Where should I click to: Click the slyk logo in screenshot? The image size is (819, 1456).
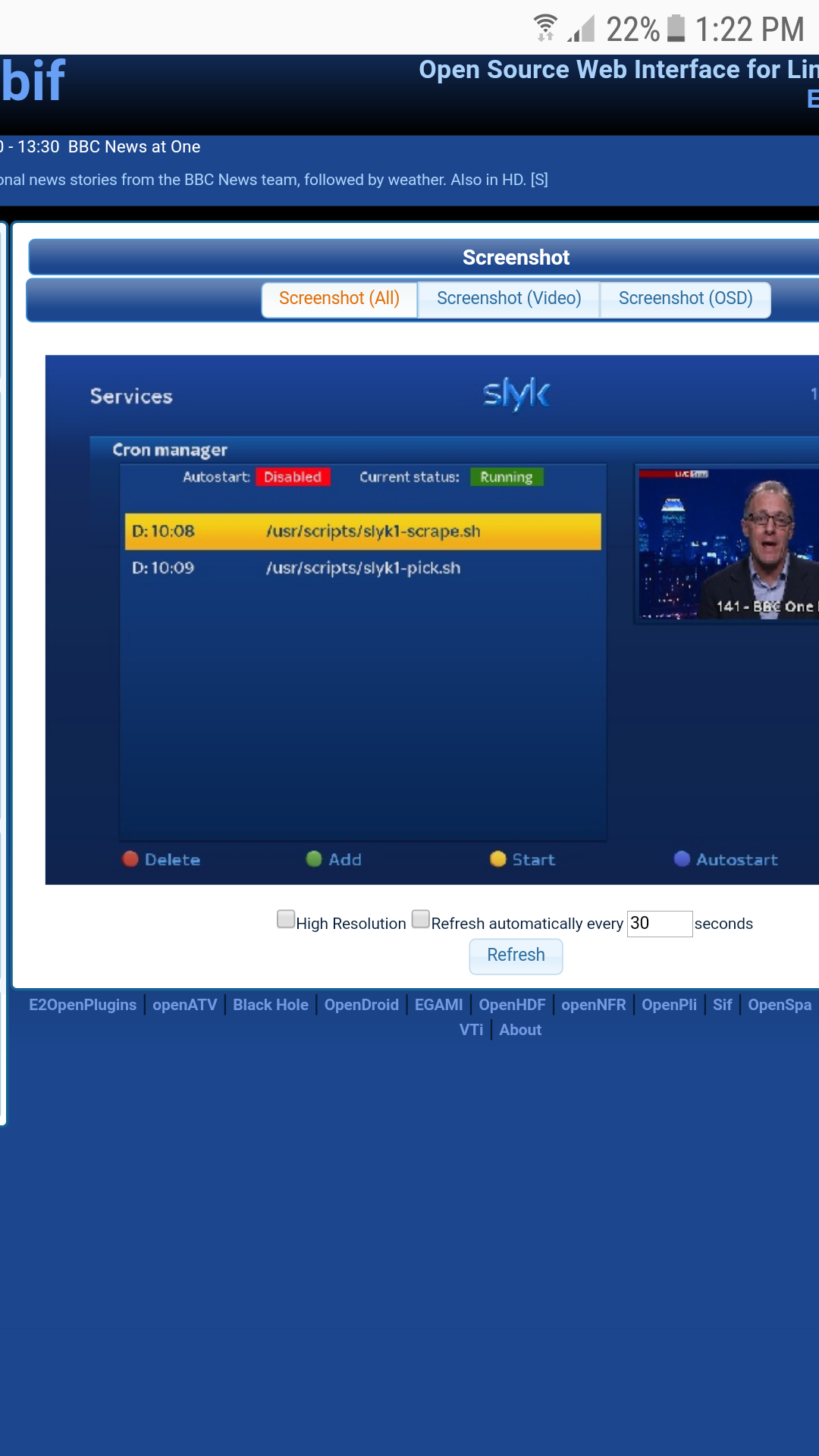(x=516, y=394)
